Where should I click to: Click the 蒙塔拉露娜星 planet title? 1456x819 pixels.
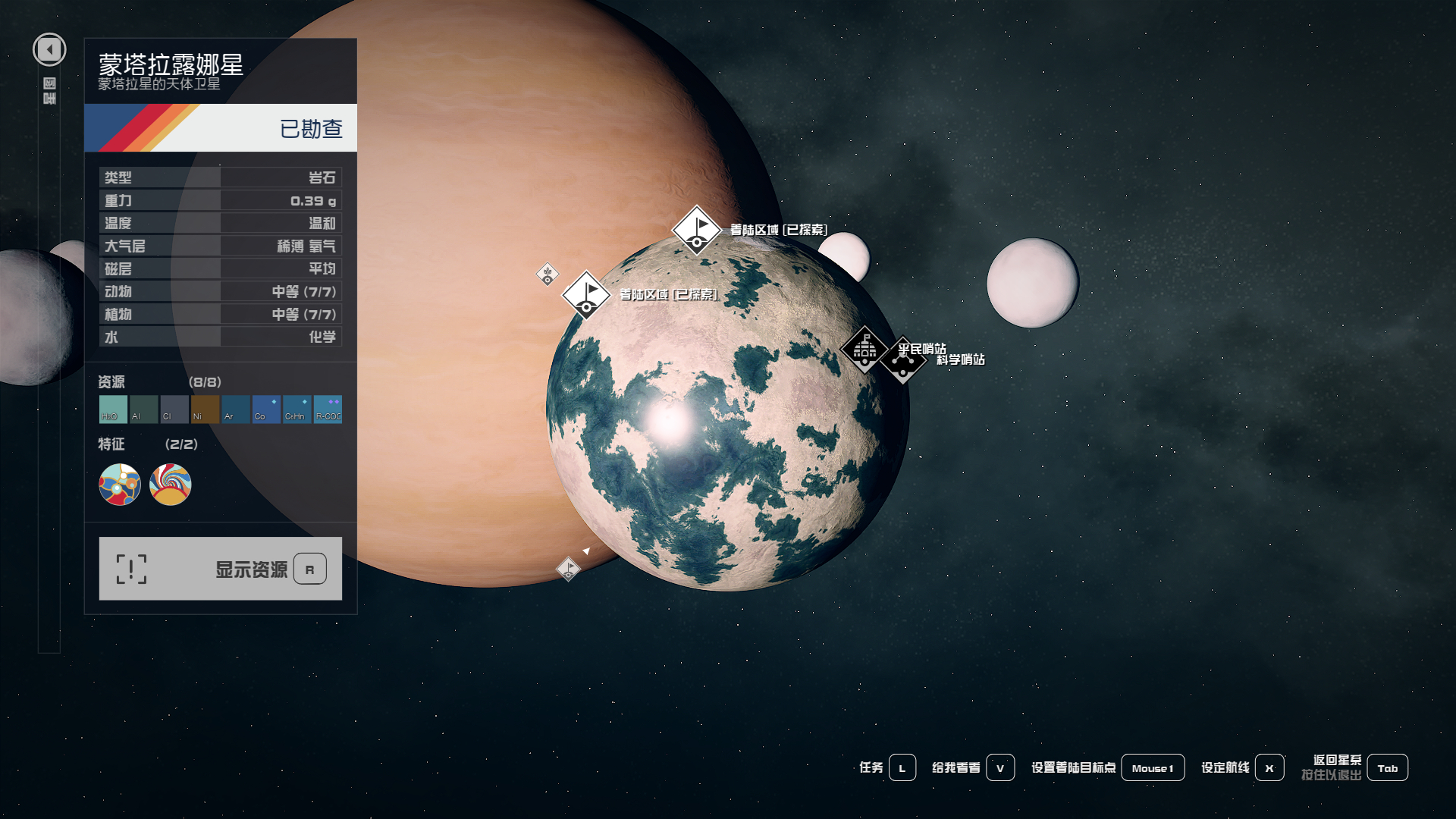pos(171,64)
